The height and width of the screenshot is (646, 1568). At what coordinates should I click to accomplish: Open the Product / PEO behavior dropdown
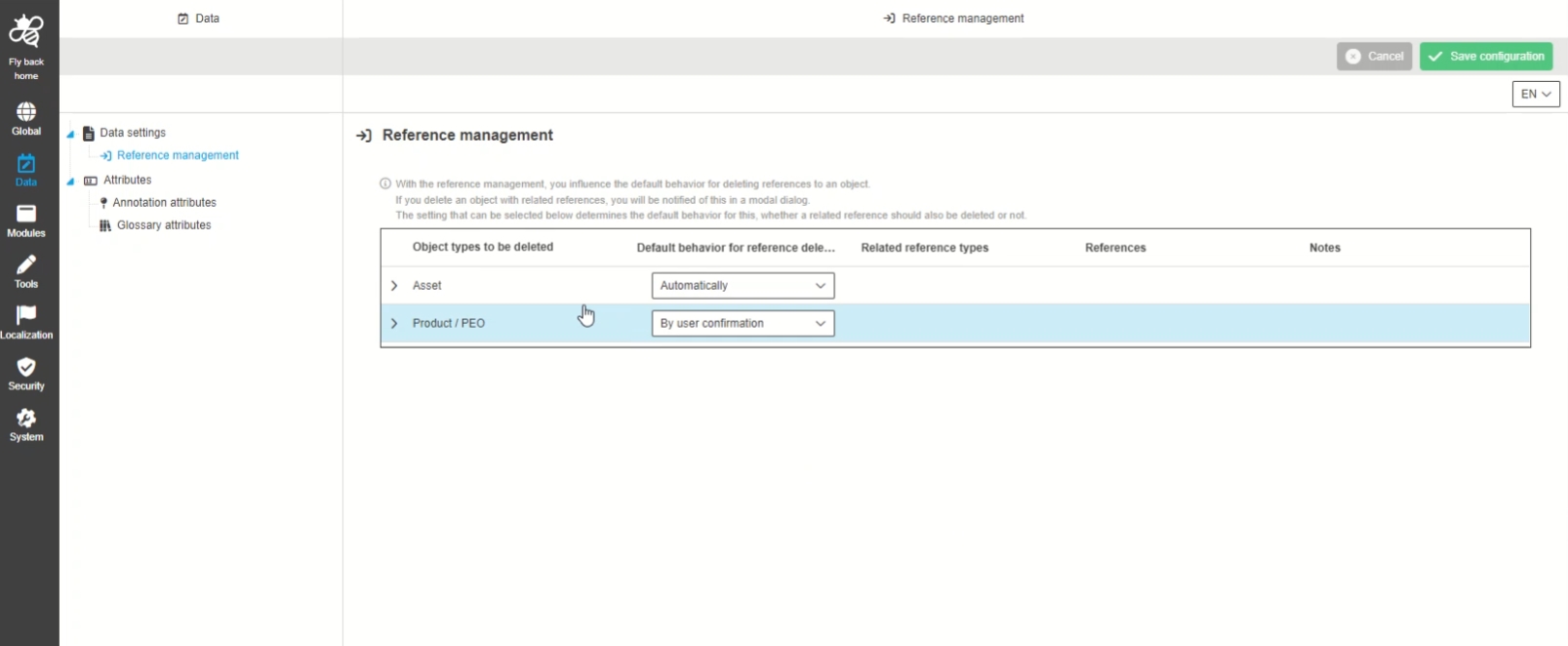coord(743,324)
